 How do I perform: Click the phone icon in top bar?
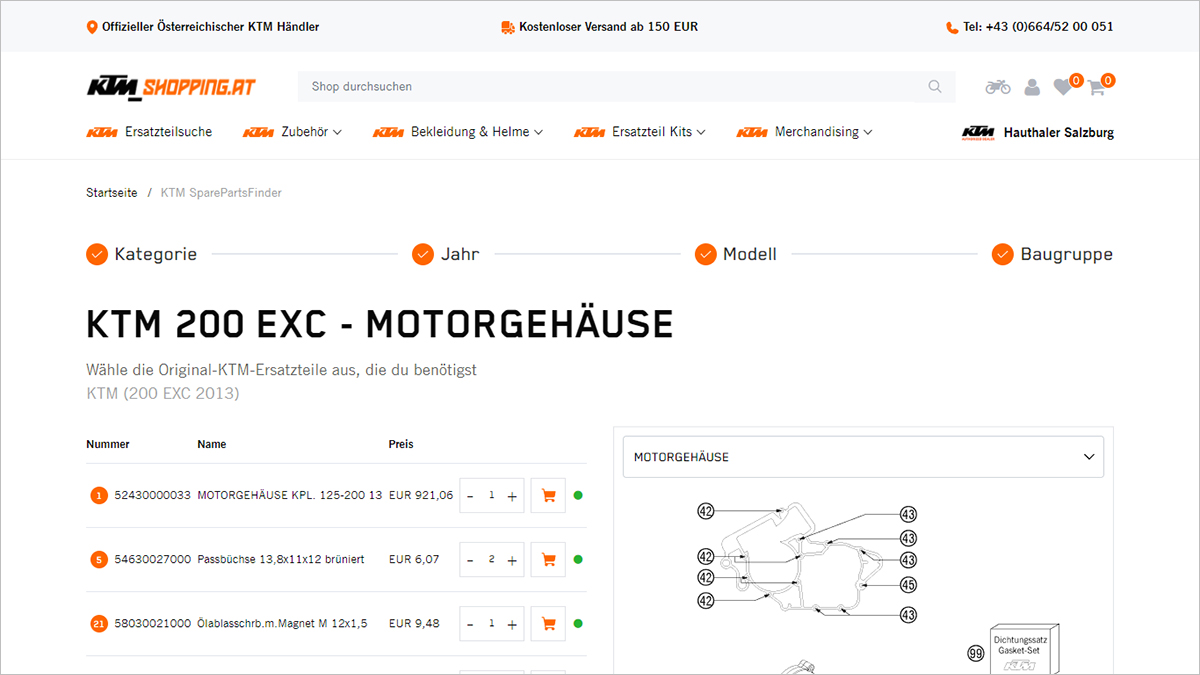click(x=952, y=28)
